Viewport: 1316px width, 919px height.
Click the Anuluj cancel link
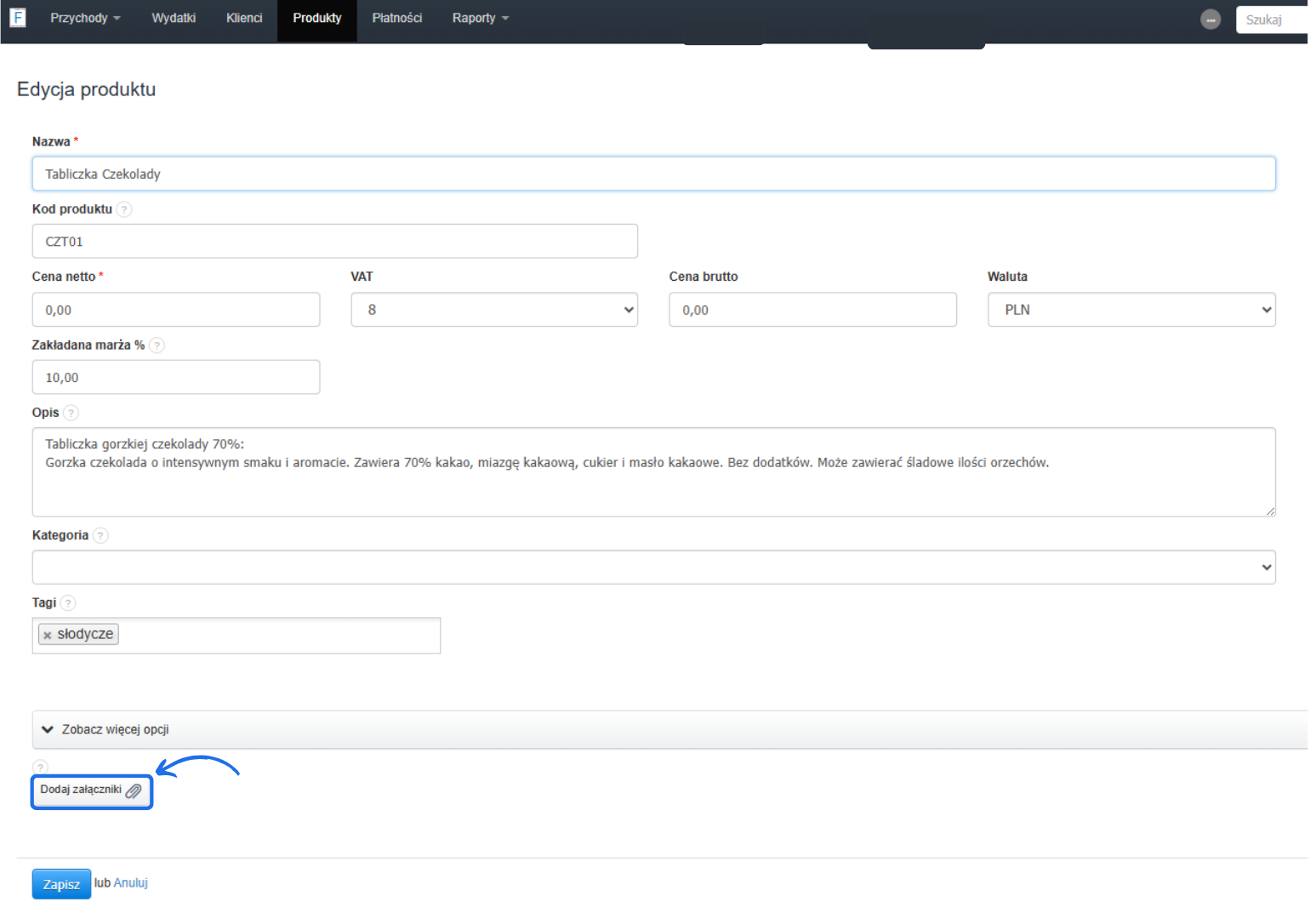coord(130,882)
